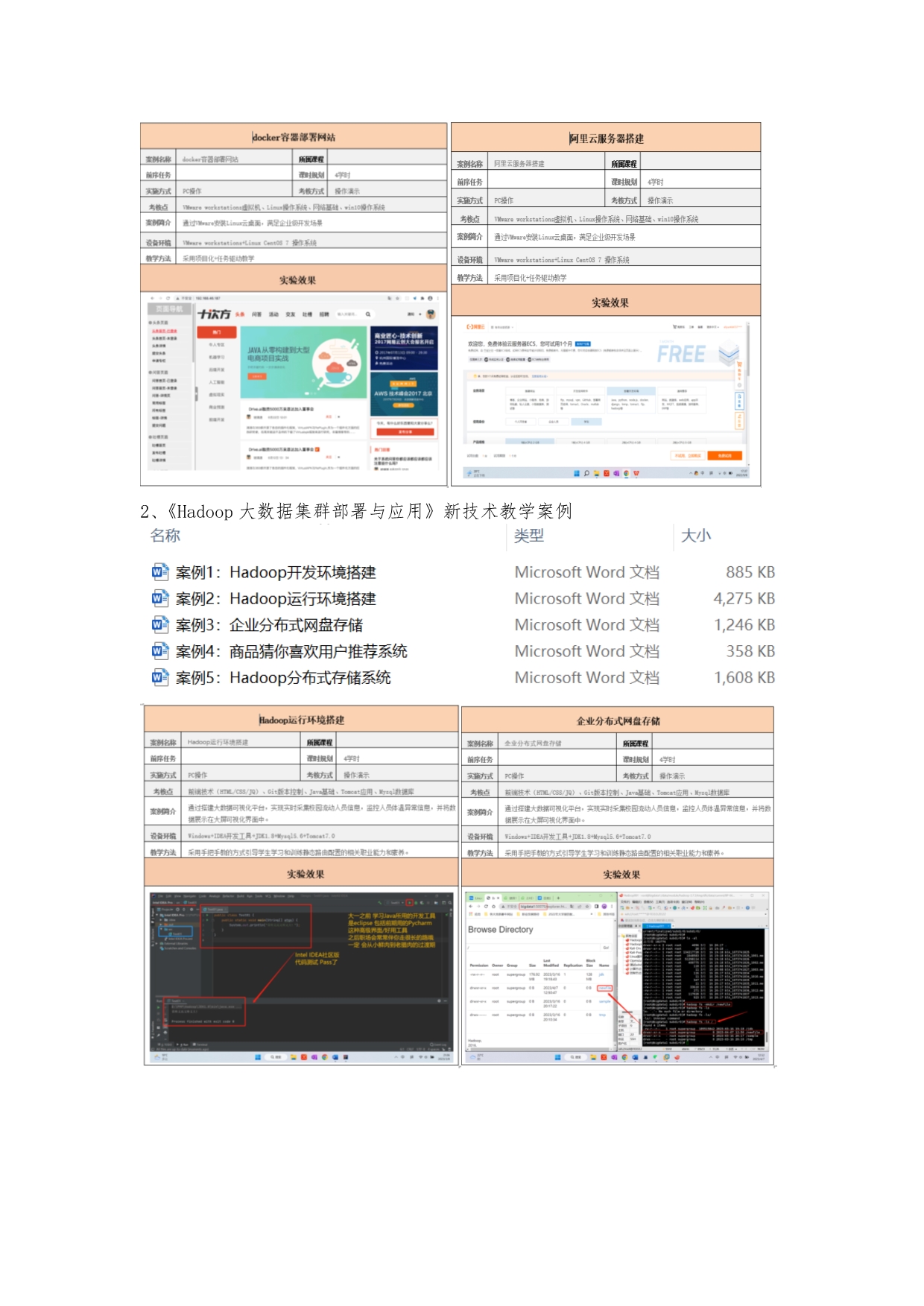Click Word icon beside 案例2 Hadoop运行环境搭建
The height and width of the screenshot is (1306, 924).
coord(159,598)
